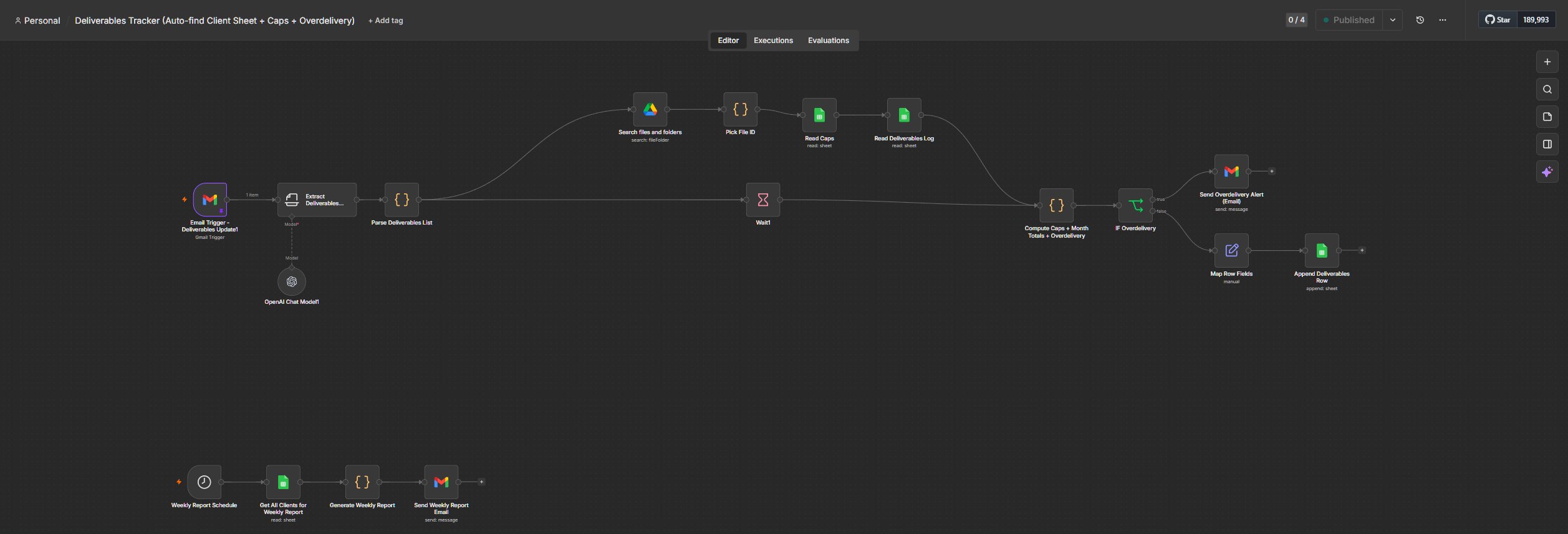Click the Published status button
This screenshot has height=534, width=1568.
click(x=1349, y=20)
